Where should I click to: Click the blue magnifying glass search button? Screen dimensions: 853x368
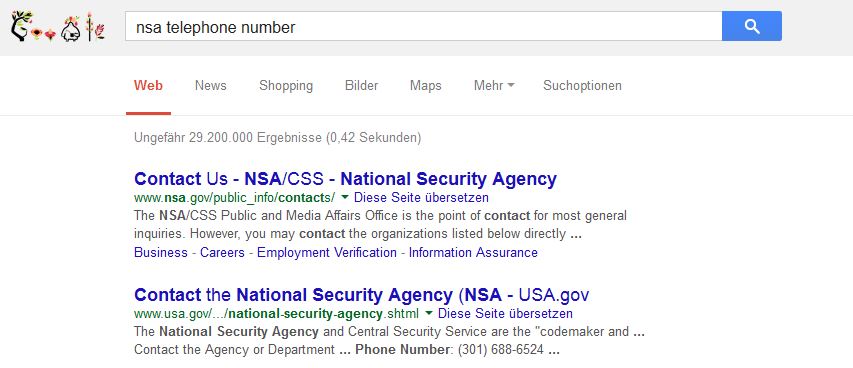(752, 26)
